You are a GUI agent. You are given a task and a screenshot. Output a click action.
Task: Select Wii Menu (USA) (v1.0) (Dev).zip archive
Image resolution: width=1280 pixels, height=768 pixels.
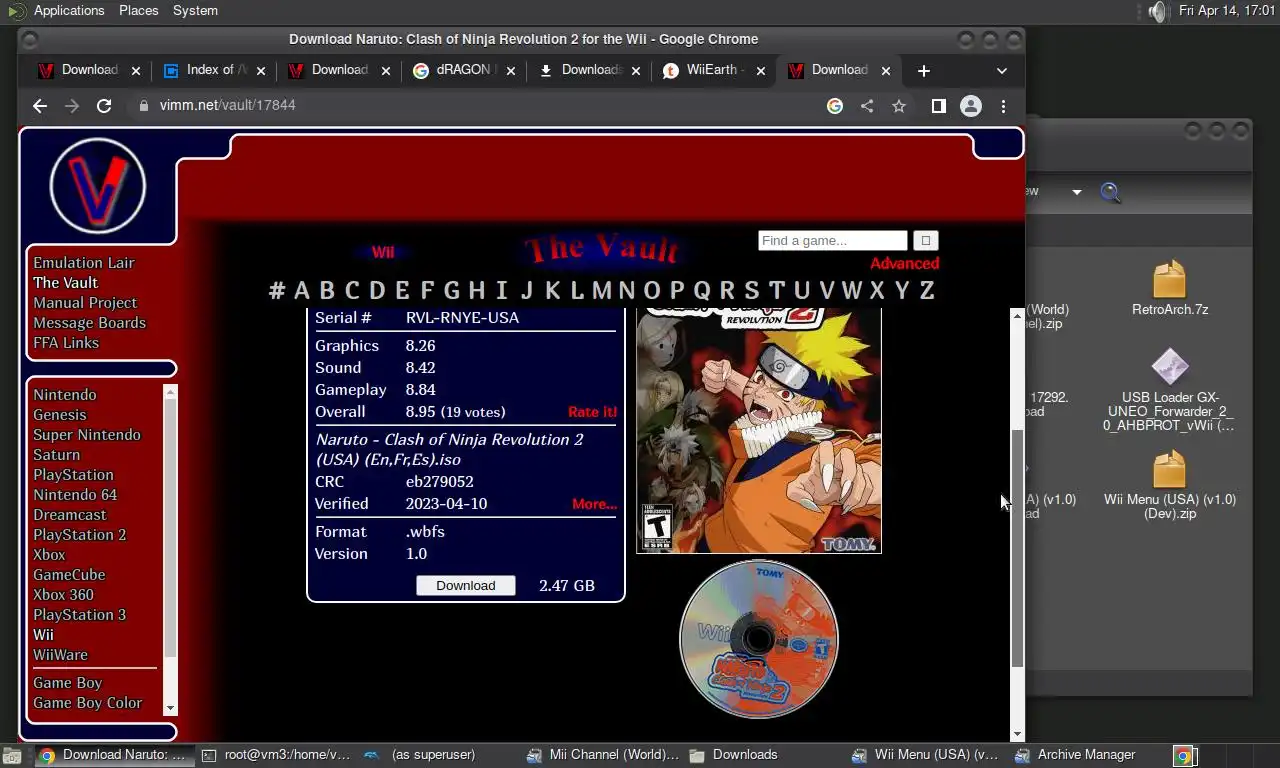pyautogui.click(x=1169, y=485)
